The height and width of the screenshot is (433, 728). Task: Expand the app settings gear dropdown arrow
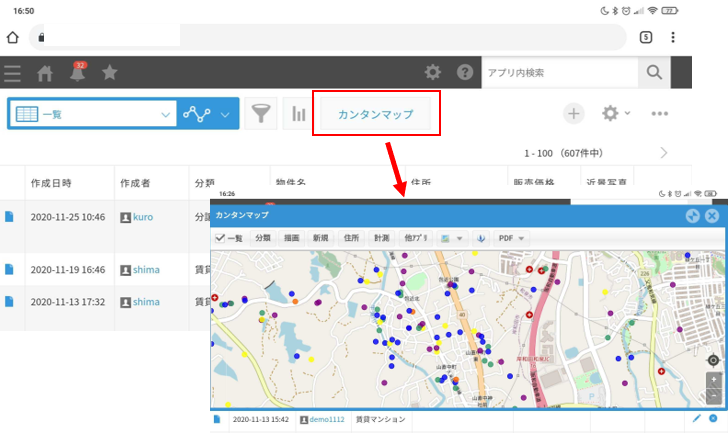coord(627,113)
